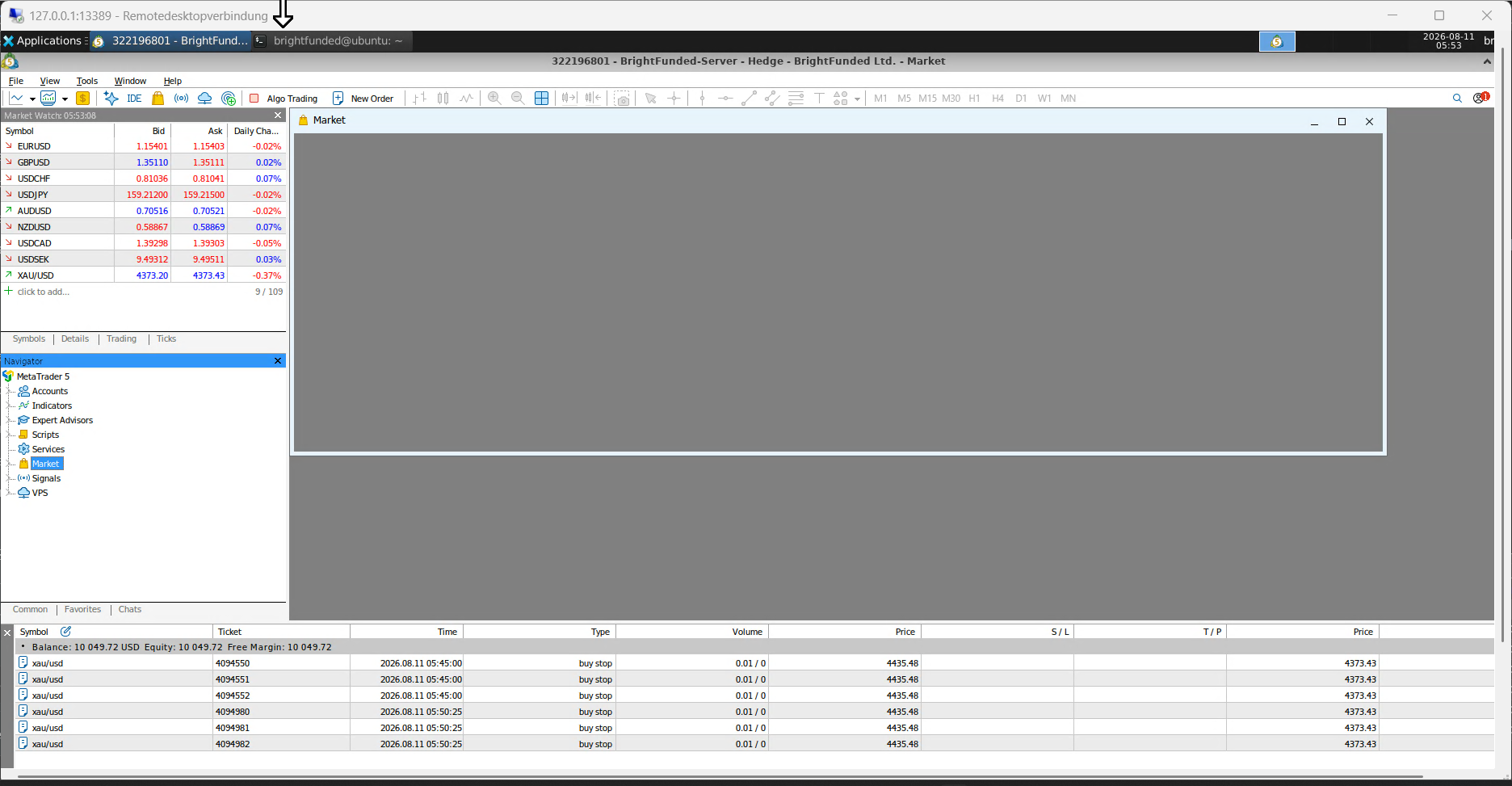Open the Market shopping bag toolbar icon
This screenshot has width=1512, height=786.
point(157,99)
